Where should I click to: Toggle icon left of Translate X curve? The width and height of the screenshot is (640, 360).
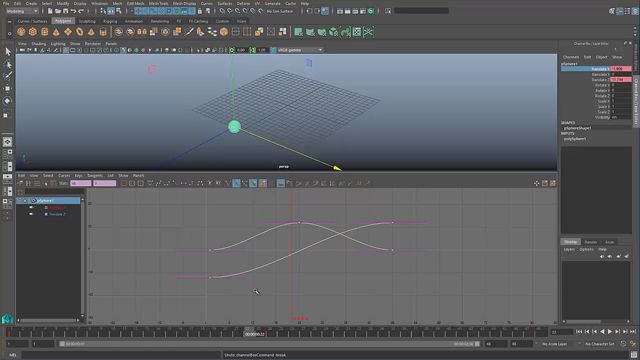tap(31, 207)
